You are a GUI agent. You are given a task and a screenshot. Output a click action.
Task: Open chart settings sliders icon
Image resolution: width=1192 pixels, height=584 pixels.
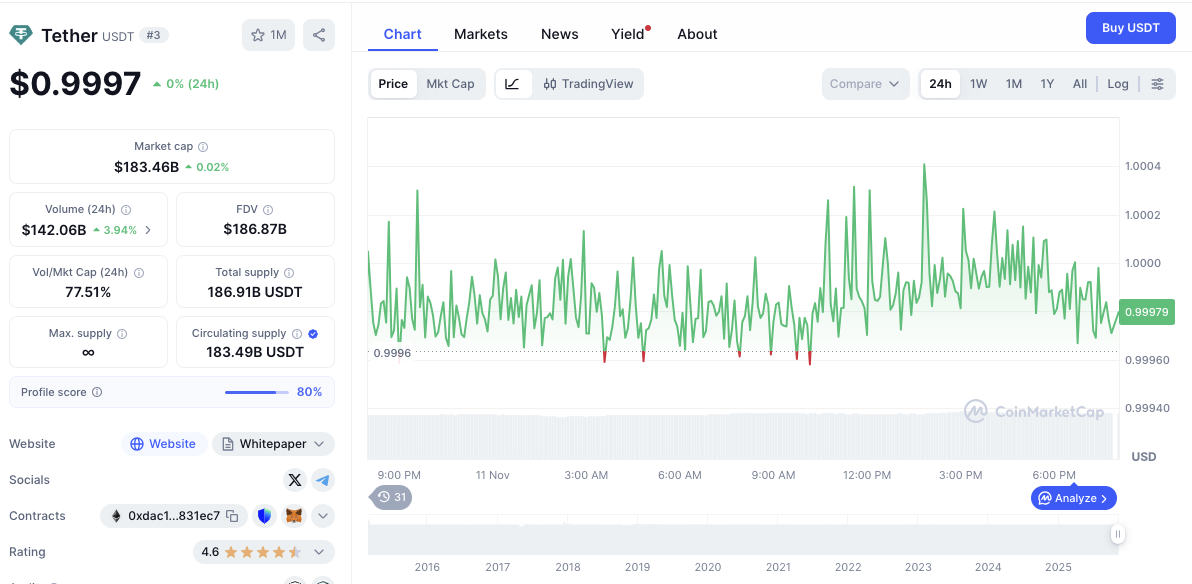point(1158,84)
